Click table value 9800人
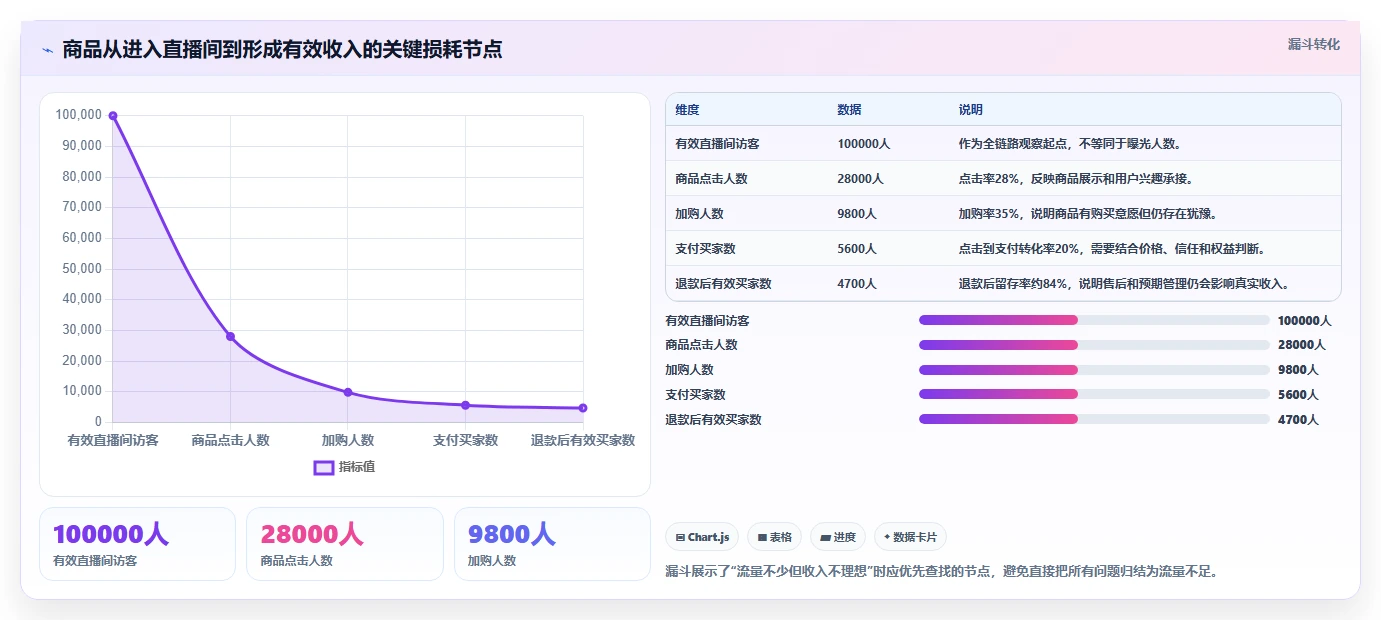The height and width of the screenshot is (620, 1381). [857, 214]
